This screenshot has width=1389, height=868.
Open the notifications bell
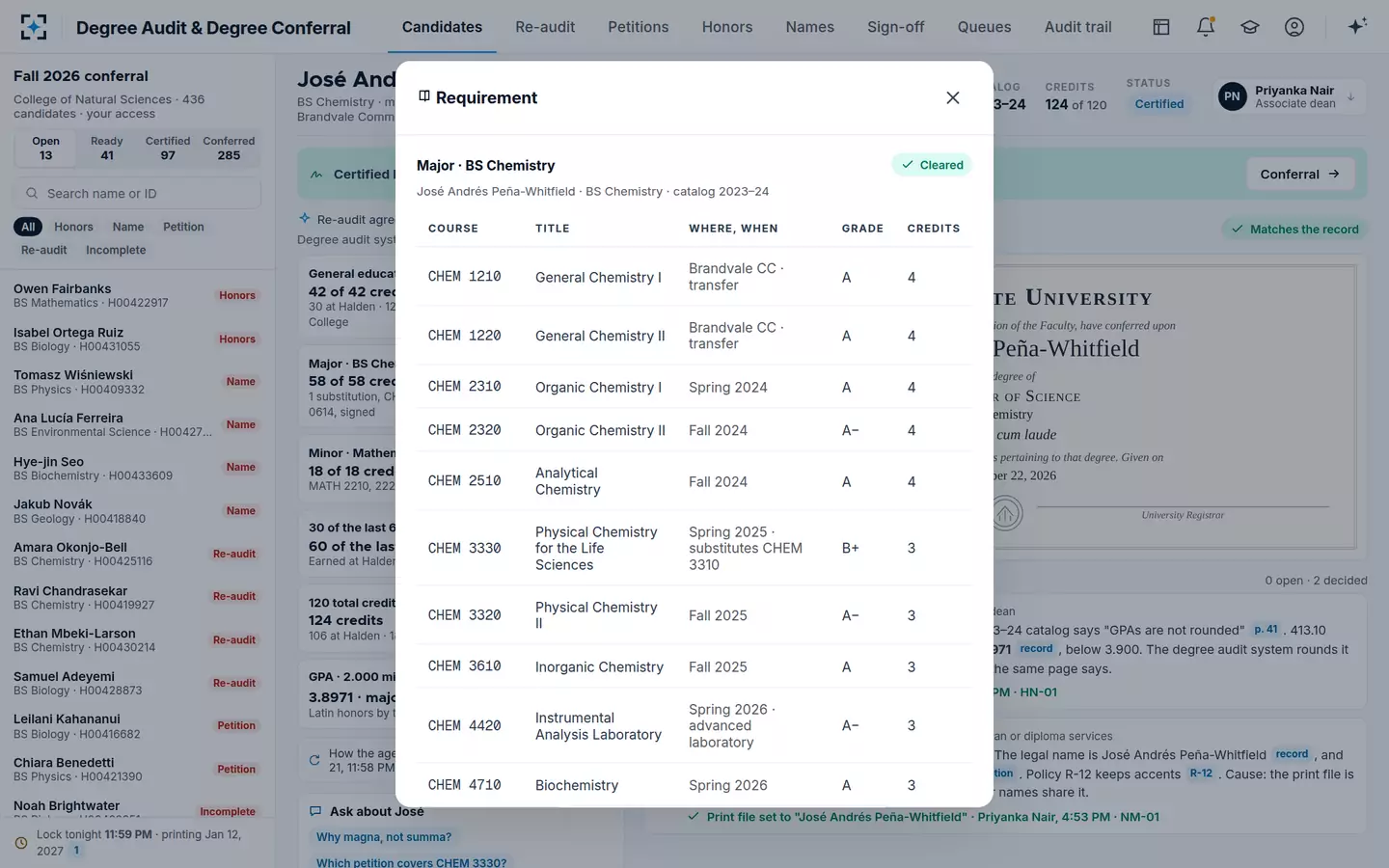pyautogui.click(x=1206, y=27)
